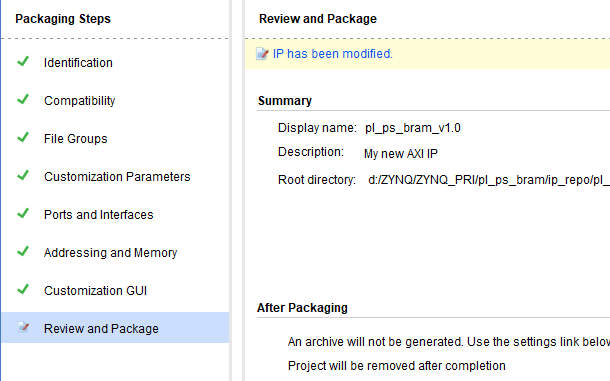Click the checkmark next to Addressing and Memory
The image size is (610, 381).
tap(23, 251)
